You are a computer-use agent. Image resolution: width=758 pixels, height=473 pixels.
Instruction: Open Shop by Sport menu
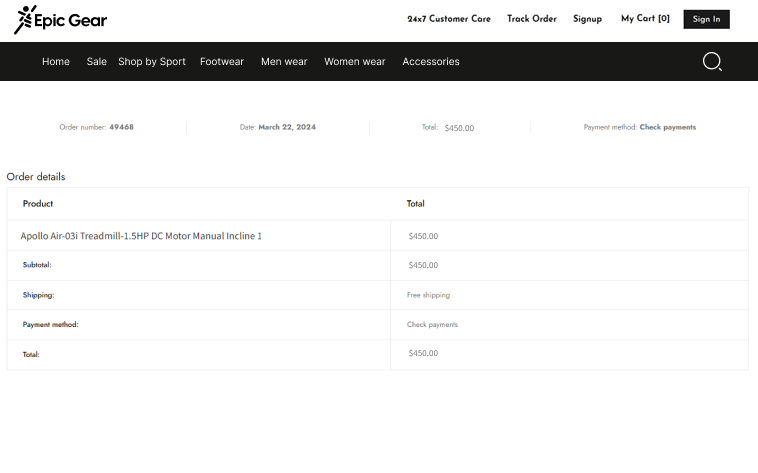pyautogui.click(x=152, y=62)
